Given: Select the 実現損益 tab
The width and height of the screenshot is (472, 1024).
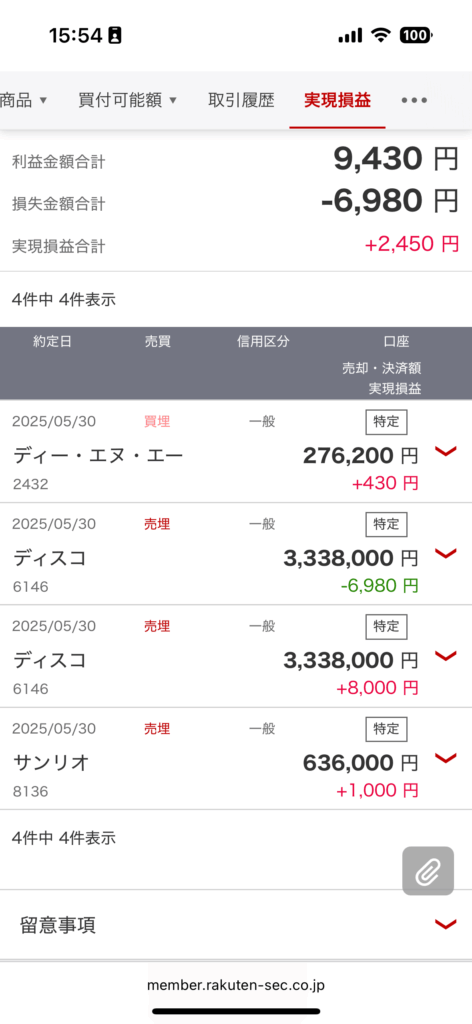Looking at the screenshot, I should click(x=338, y=101).
